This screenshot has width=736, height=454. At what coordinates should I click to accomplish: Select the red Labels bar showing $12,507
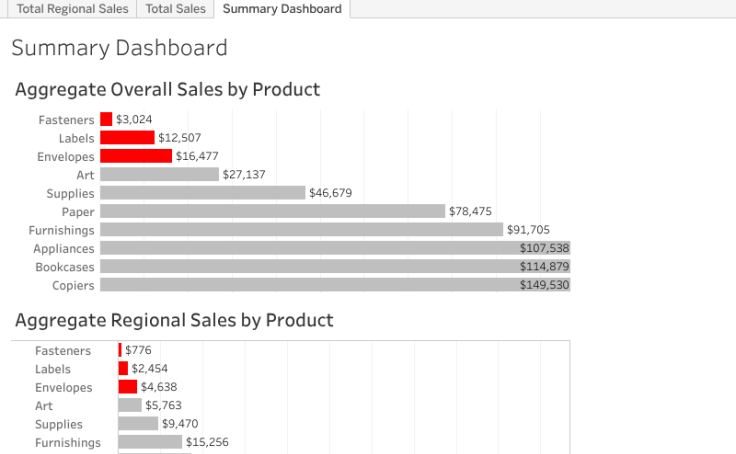[x=127, y=138]
